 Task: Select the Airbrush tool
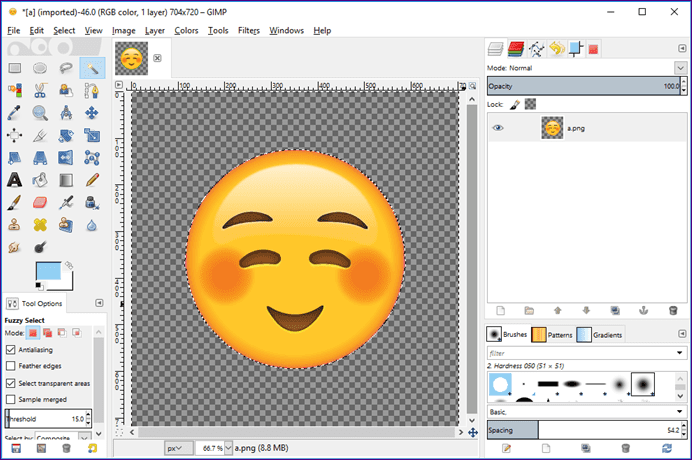pos(66,203)
